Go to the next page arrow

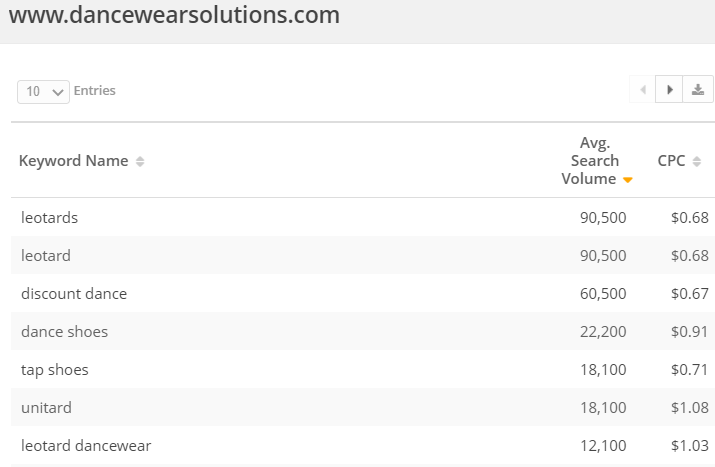[x=669, y=89]
